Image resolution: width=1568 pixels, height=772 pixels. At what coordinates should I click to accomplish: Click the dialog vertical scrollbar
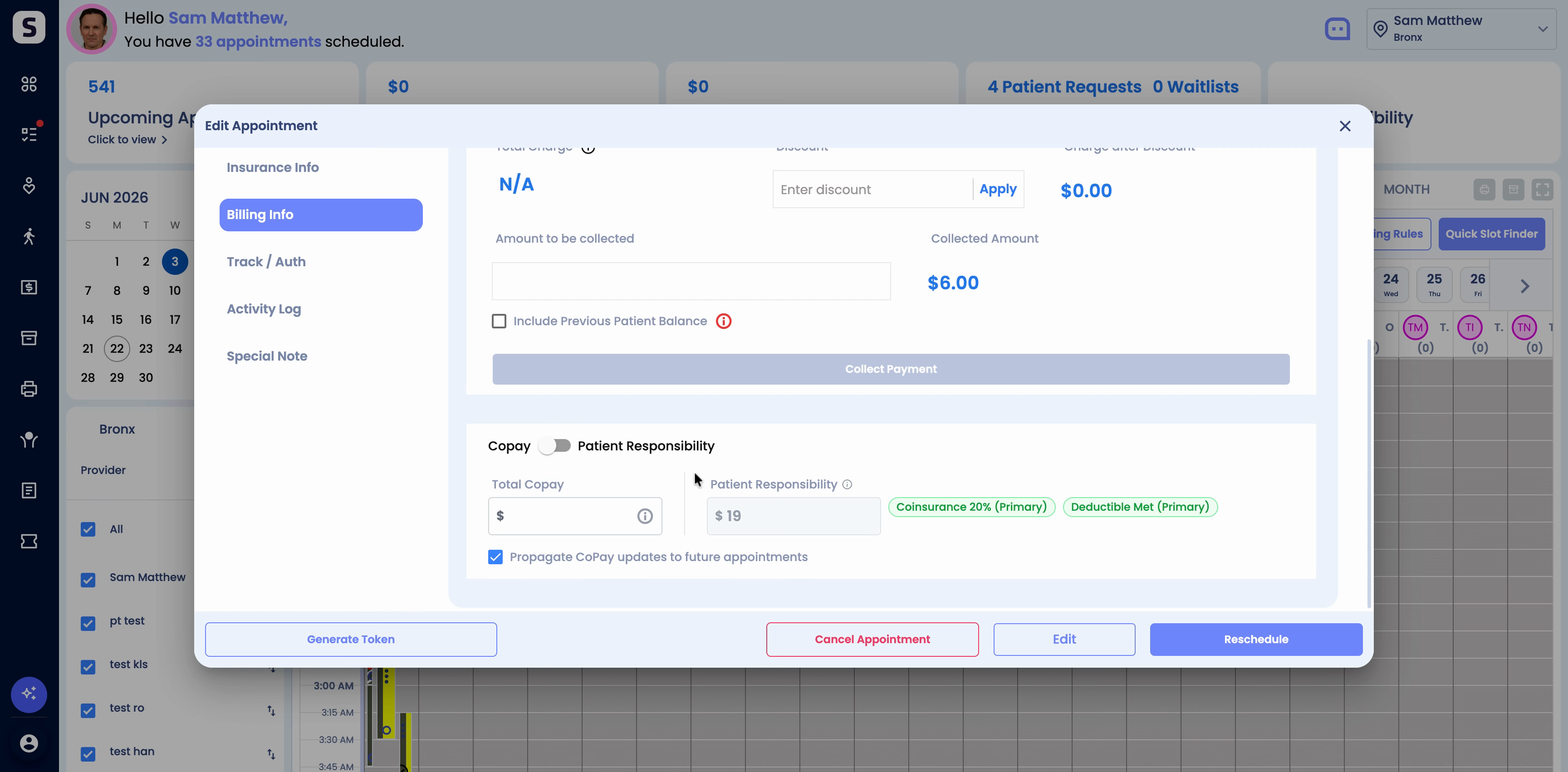[x=1369, y=473]
